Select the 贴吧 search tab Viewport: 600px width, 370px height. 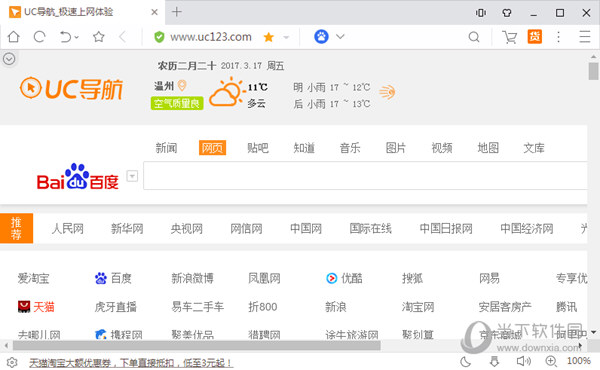click(x=258, y=148)
